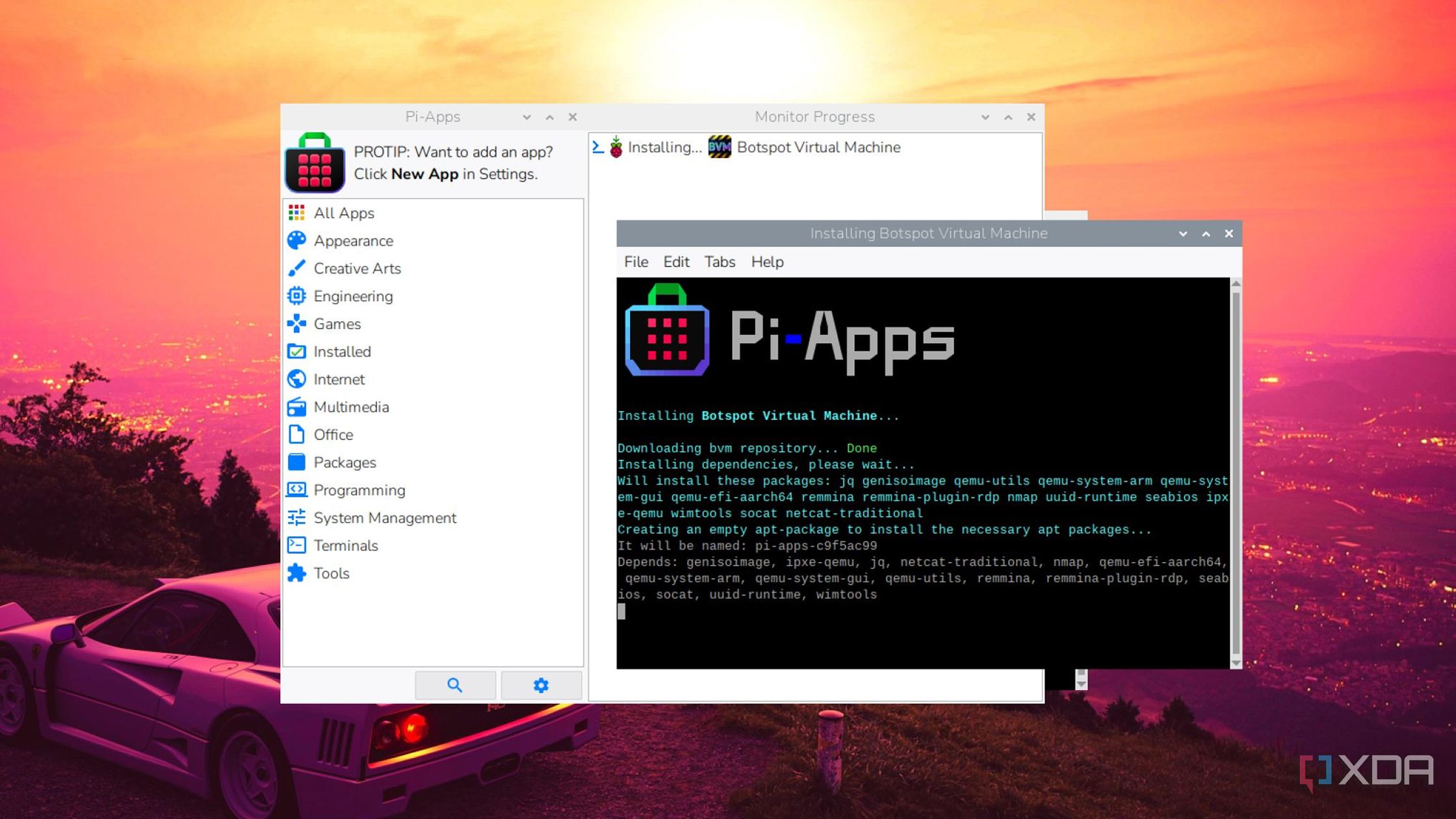
Task: Select the Appearance palette icon
Action: (x=296, y=240)
